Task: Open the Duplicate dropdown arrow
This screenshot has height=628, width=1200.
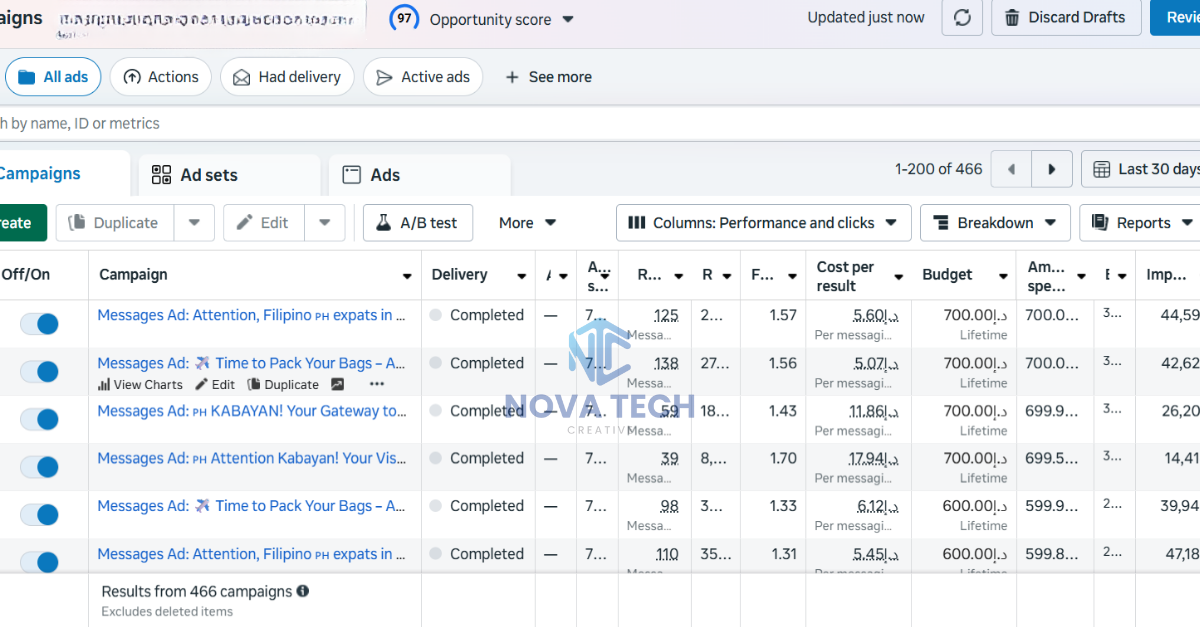Action: [x=194, y=223]
